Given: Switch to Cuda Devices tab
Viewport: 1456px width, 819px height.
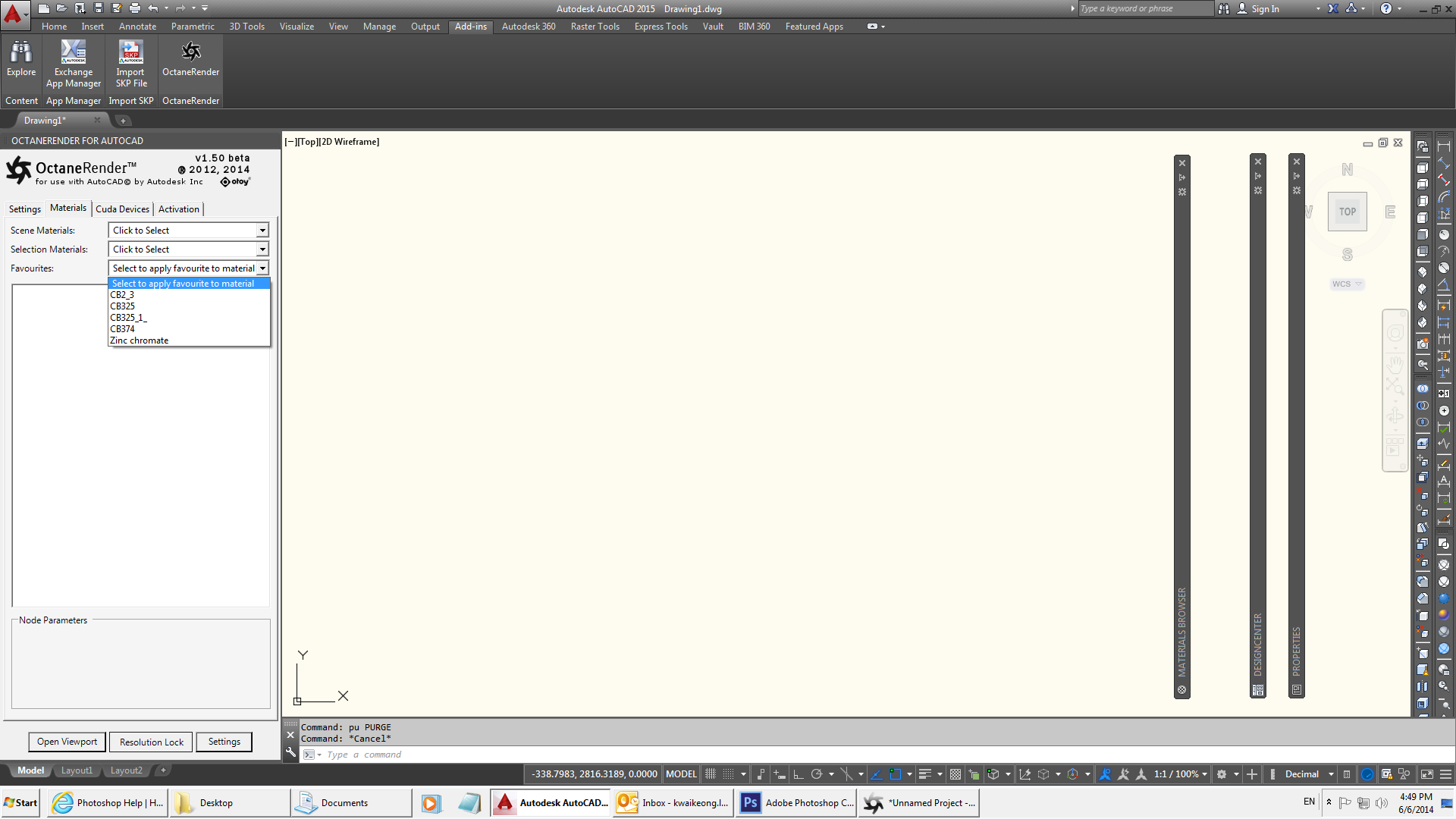Looking at the screenshot, I should point(122,209).
